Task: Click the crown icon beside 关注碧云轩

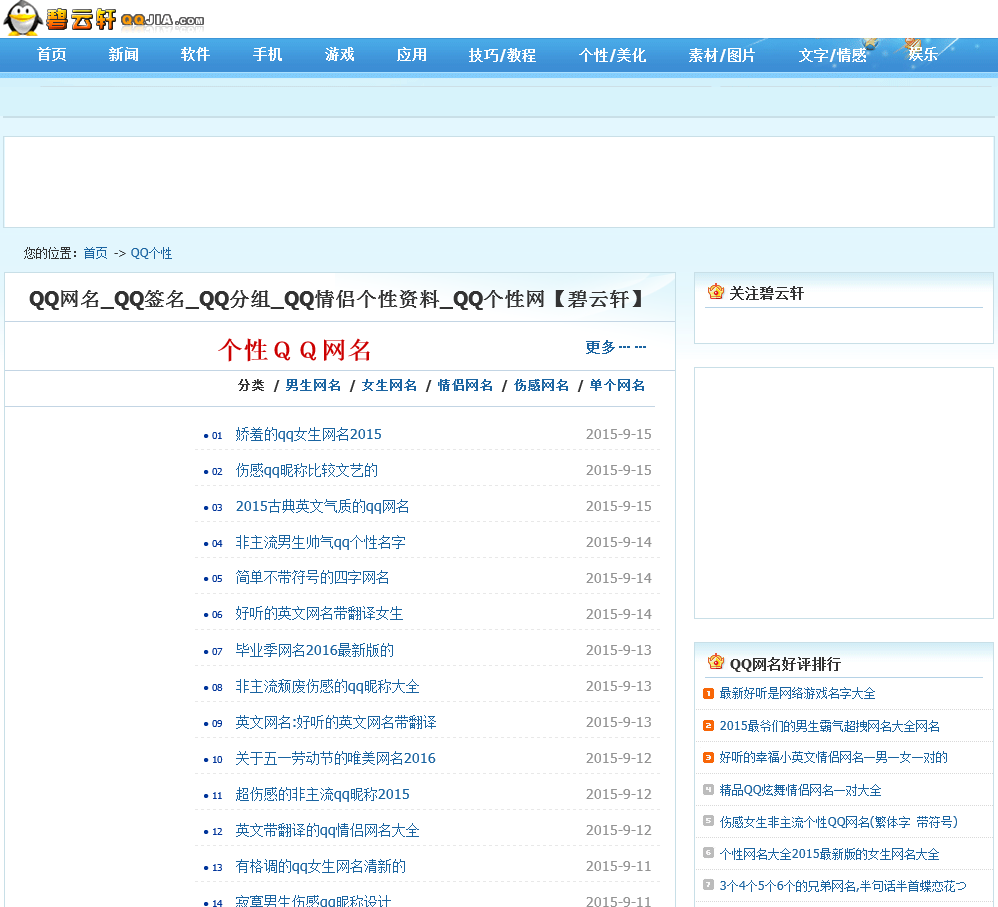Action: point(715,292)
